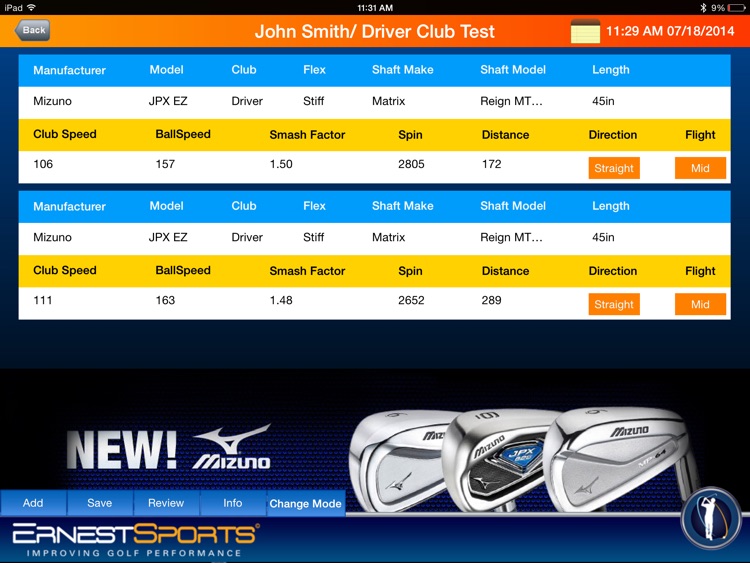This screenshot has width=750, height=563.
Task: Click 45in length in second club entry
Action: pos(603,237)
